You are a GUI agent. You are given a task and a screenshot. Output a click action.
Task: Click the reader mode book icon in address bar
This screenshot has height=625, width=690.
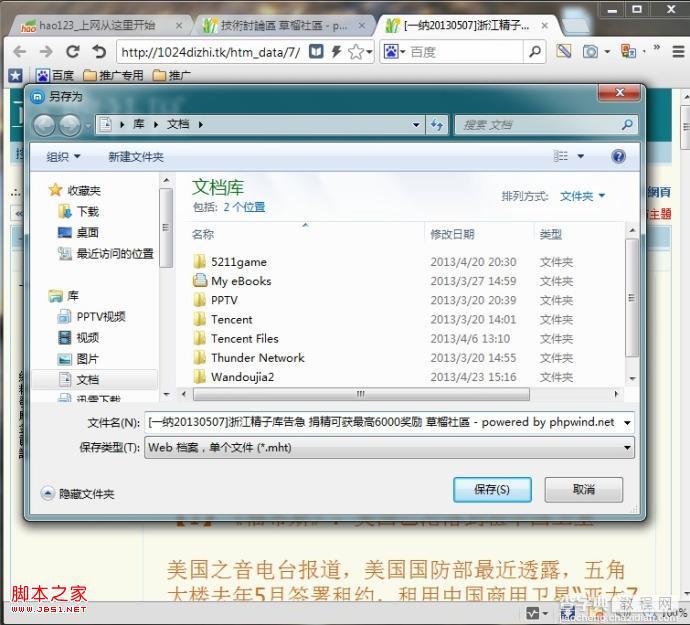coord(316,52)
